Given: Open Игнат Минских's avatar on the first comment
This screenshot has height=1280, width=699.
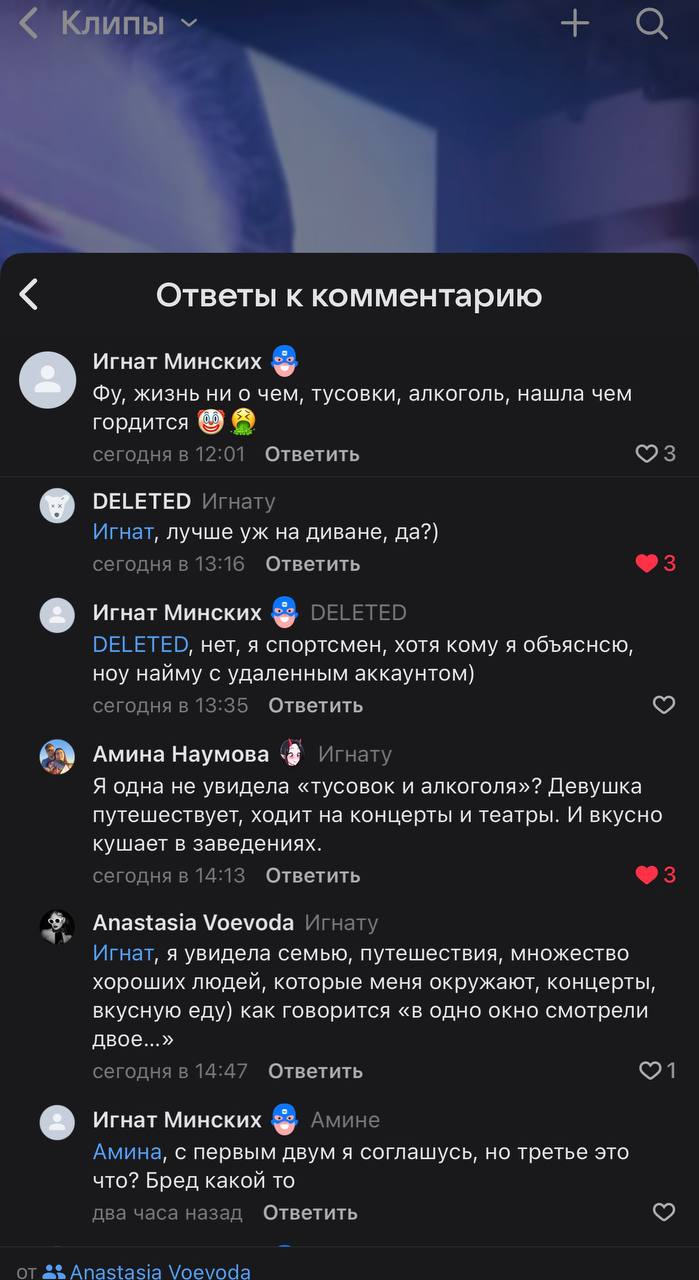Looking at the screenshot, I should 47,380.
